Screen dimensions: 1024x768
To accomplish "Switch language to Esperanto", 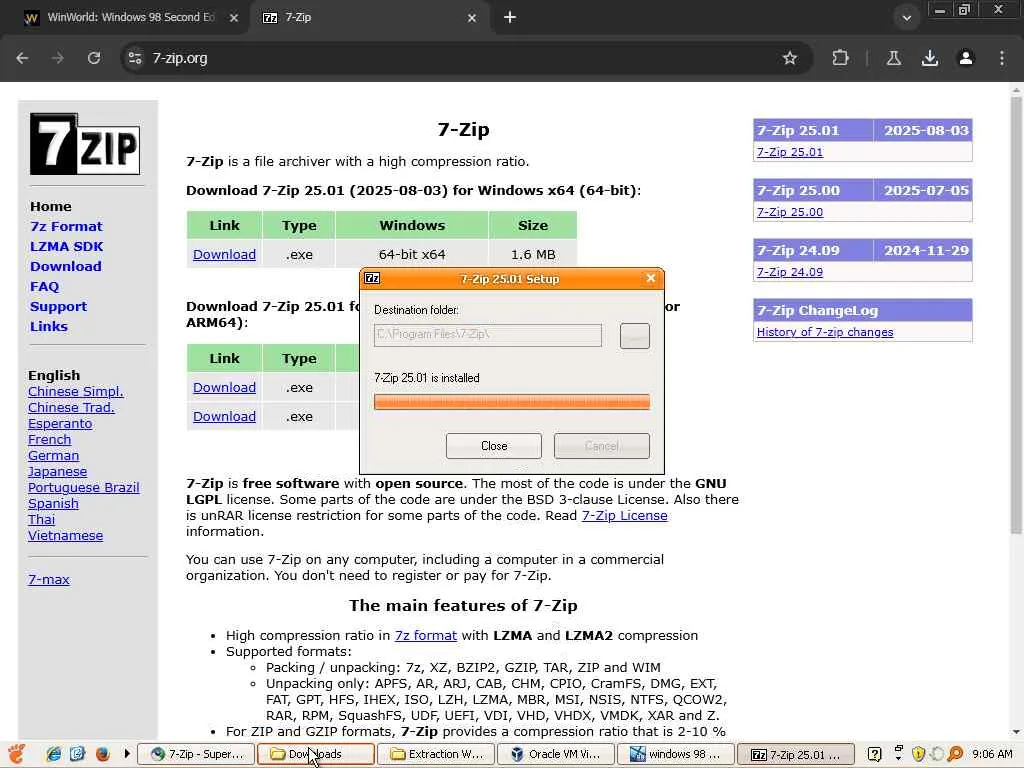I will pos(60,424).
